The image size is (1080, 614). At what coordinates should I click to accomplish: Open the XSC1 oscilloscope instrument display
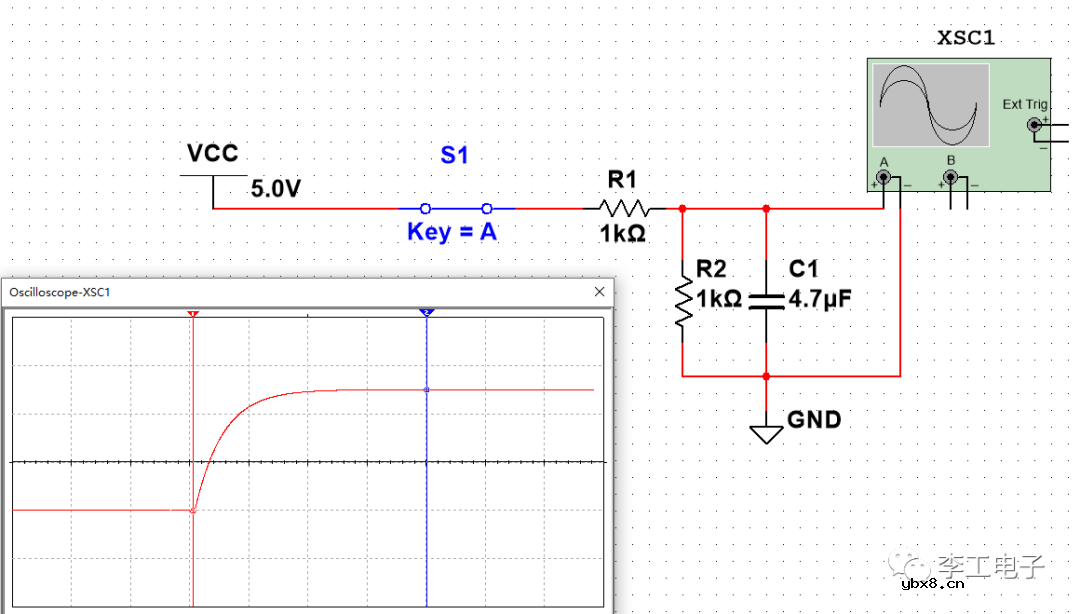point(930,105)
